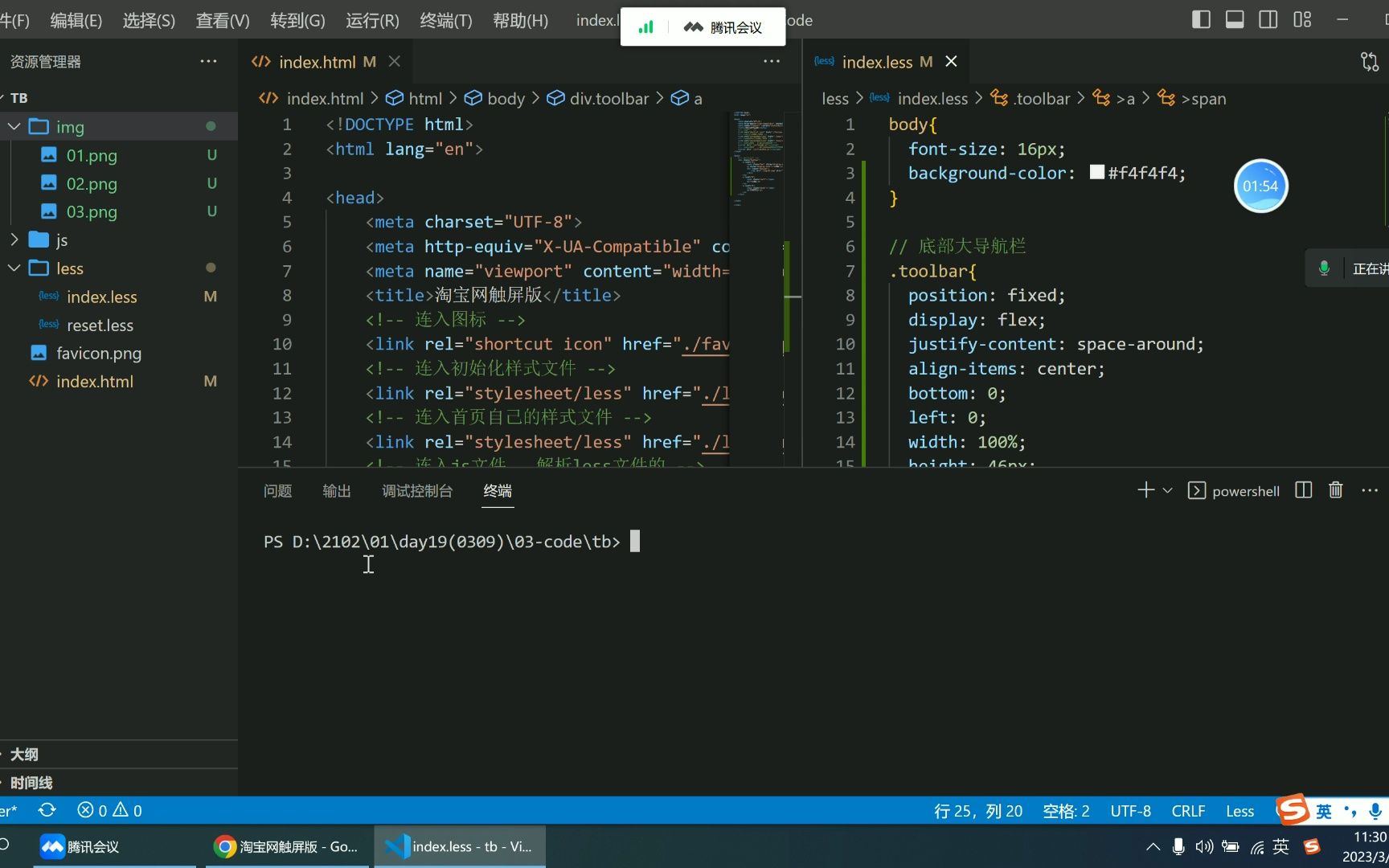1389x868 pixels.
Task: Change indentation via 空格: 2
Action: tap(1066, 810)
